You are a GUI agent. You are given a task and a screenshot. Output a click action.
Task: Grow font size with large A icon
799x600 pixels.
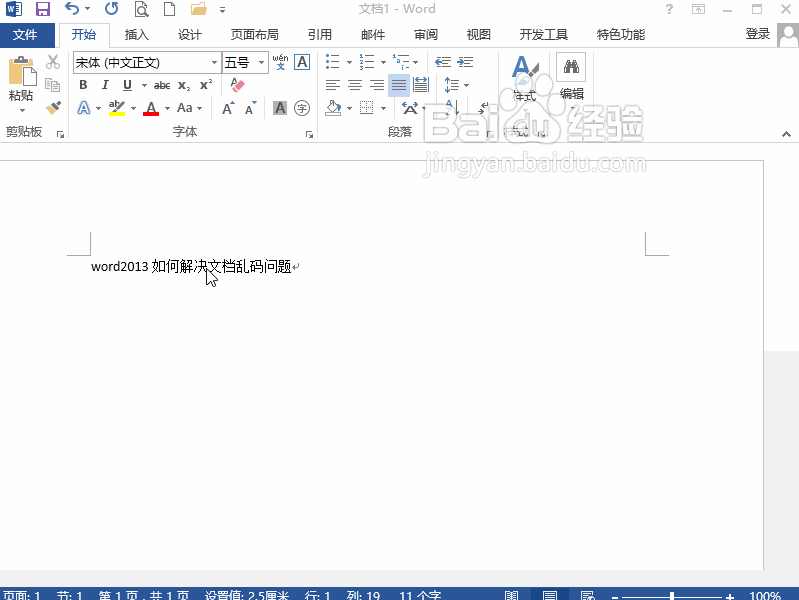click(228, 108)
